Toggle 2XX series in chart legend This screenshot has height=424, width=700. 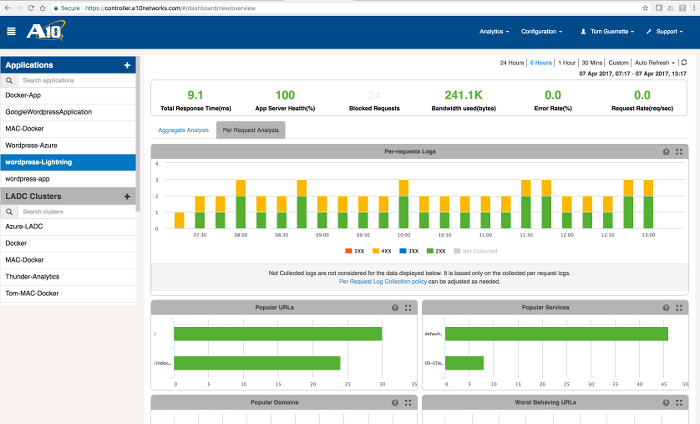click(x=436, y=251)
